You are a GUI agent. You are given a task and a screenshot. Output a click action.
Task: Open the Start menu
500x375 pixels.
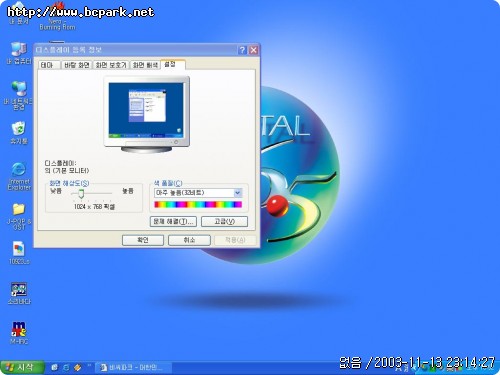coord(22,367)
